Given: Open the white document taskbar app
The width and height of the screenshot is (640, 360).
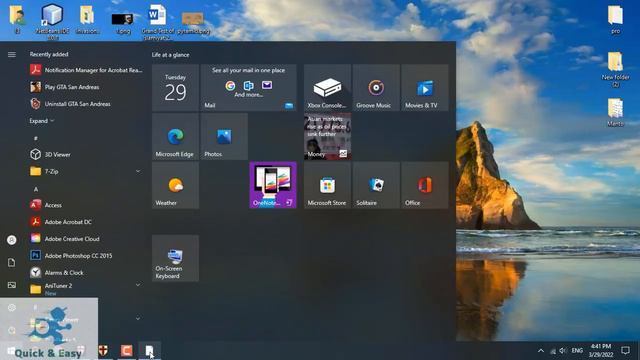Looking at the screenshot, I should (x=149, y=351).
